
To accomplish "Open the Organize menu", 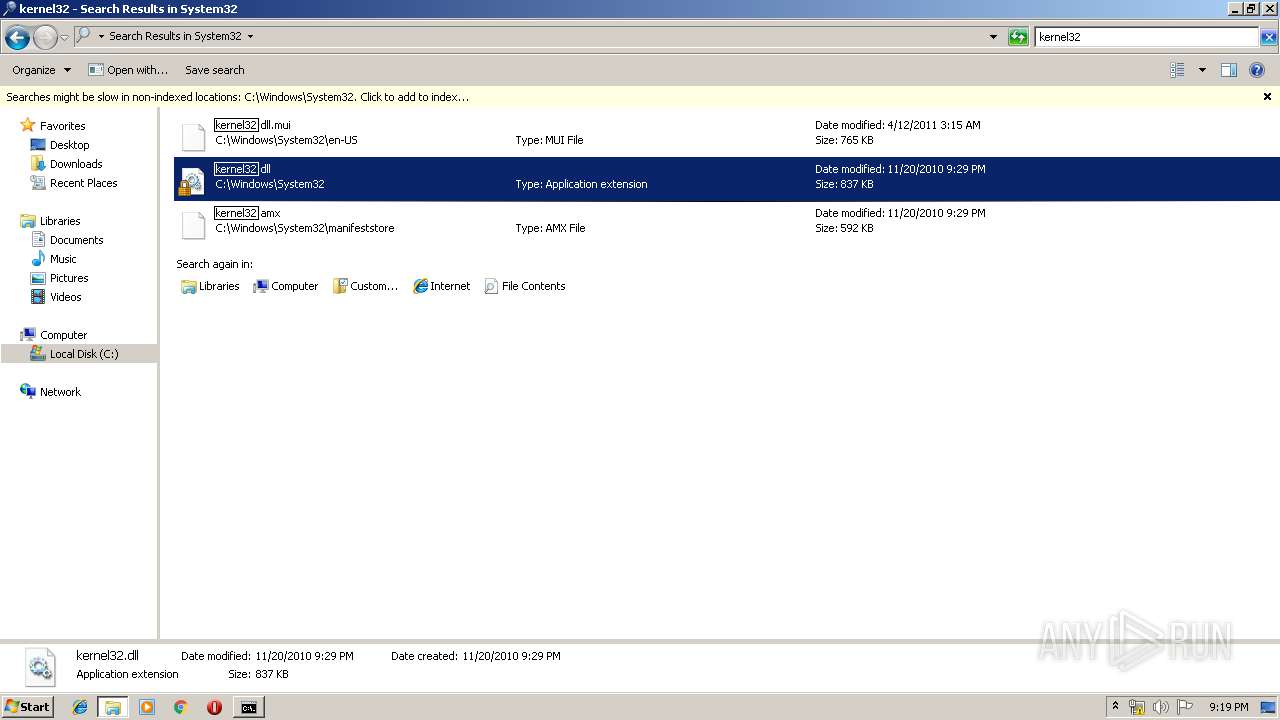I will tap(41, 70).
